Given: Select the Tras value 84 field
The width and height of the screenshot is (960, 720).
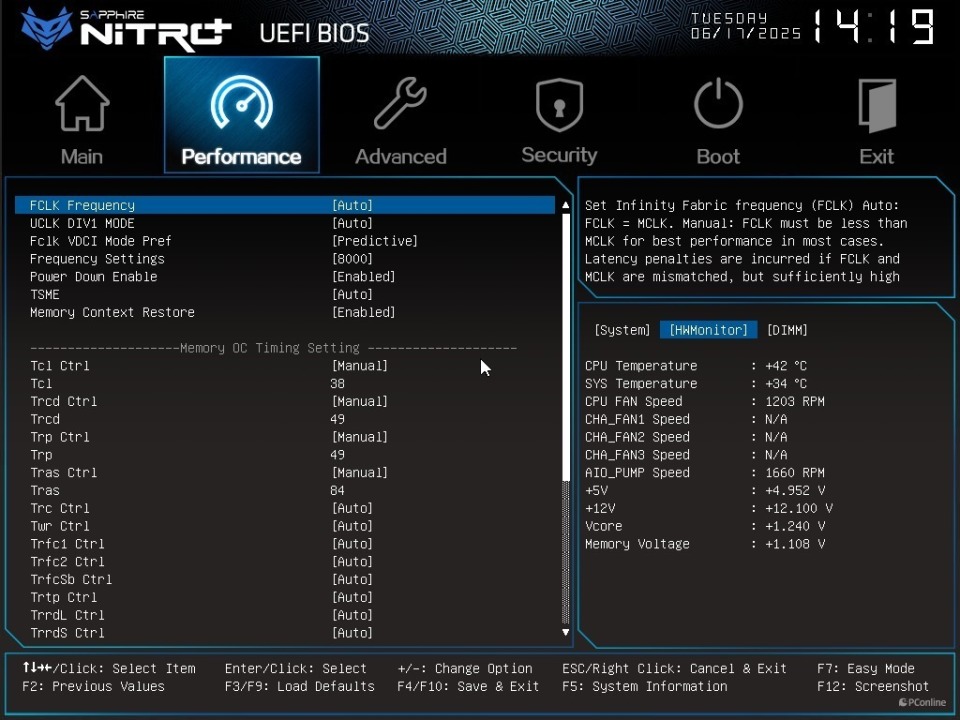Looking at the screenshot, I should tap(338, 491).
